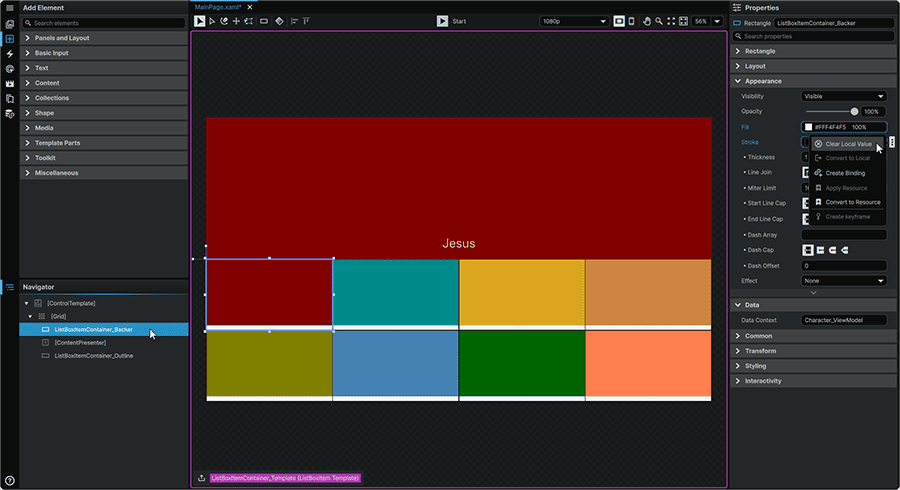900x490 pixels.
Task: Collapse the [ControlTemplate] tree node
Action: tap(26, 303)
